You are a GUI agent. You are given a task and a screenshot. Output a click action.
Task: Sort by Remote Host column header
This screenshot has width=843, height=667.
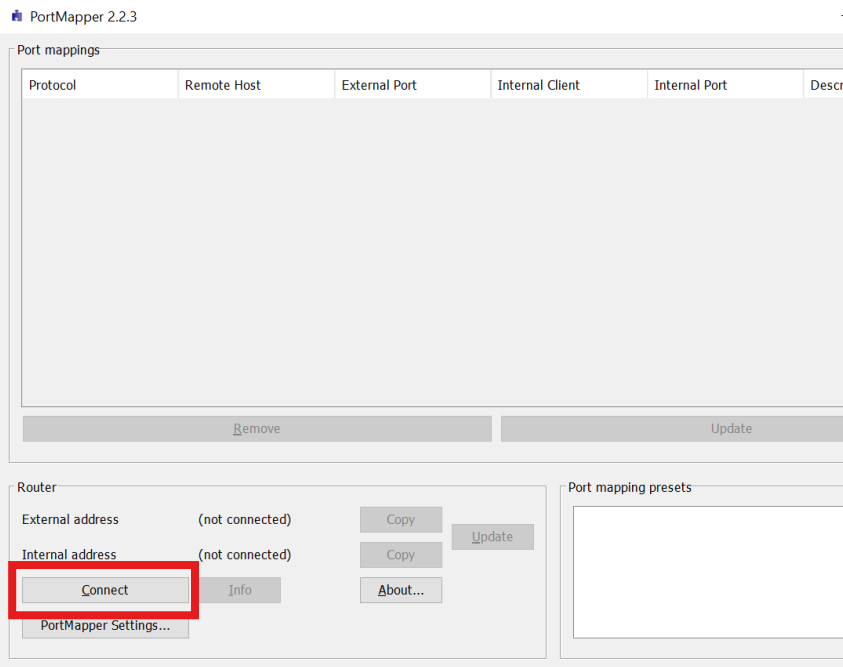click(256, 85)
